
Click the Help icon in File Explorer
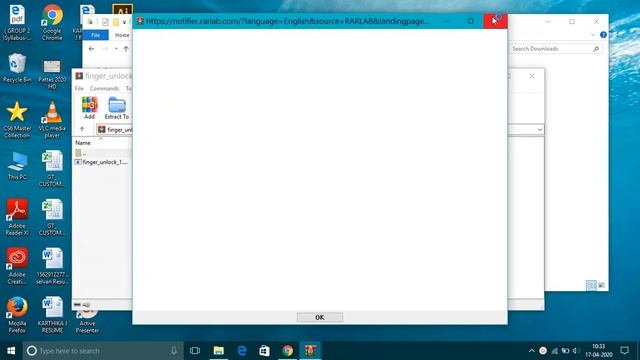tap(603, 35)
